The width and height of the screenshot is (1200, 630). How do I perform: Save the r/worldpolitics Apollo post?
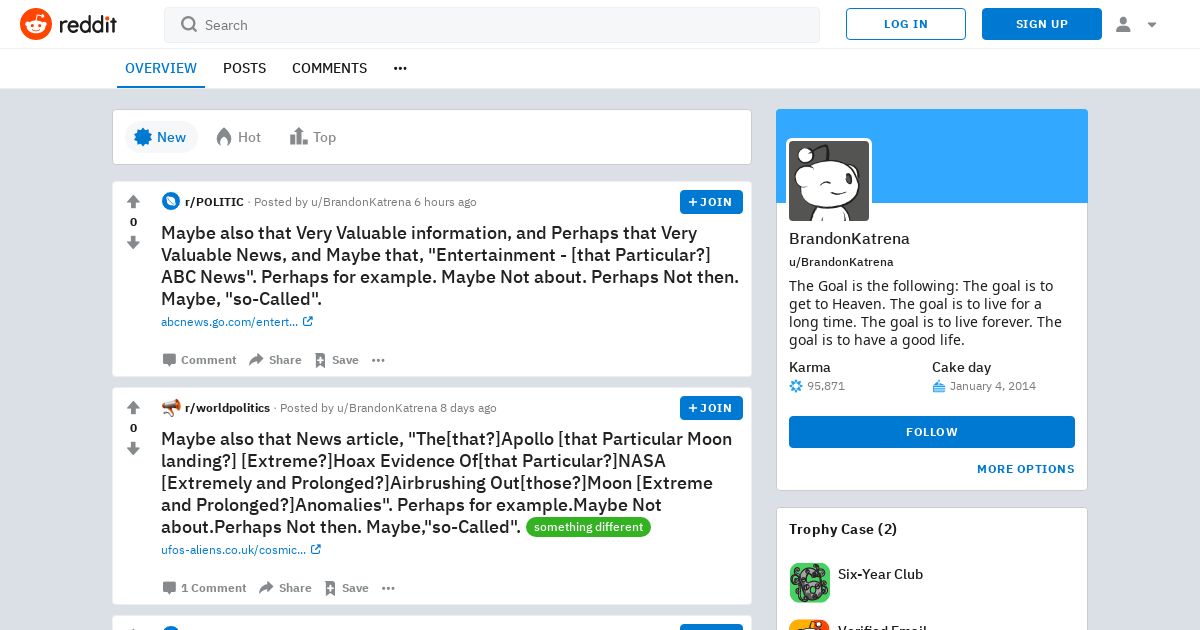346,588
